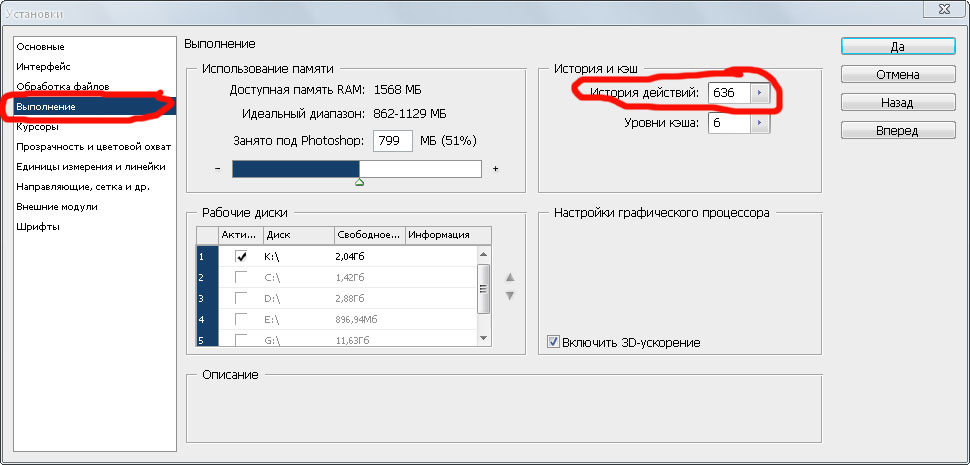Viewport: 970px width, 465px height.
Task: Click the move-down arrow beside scratch disks list
Action: coord(509,296)
